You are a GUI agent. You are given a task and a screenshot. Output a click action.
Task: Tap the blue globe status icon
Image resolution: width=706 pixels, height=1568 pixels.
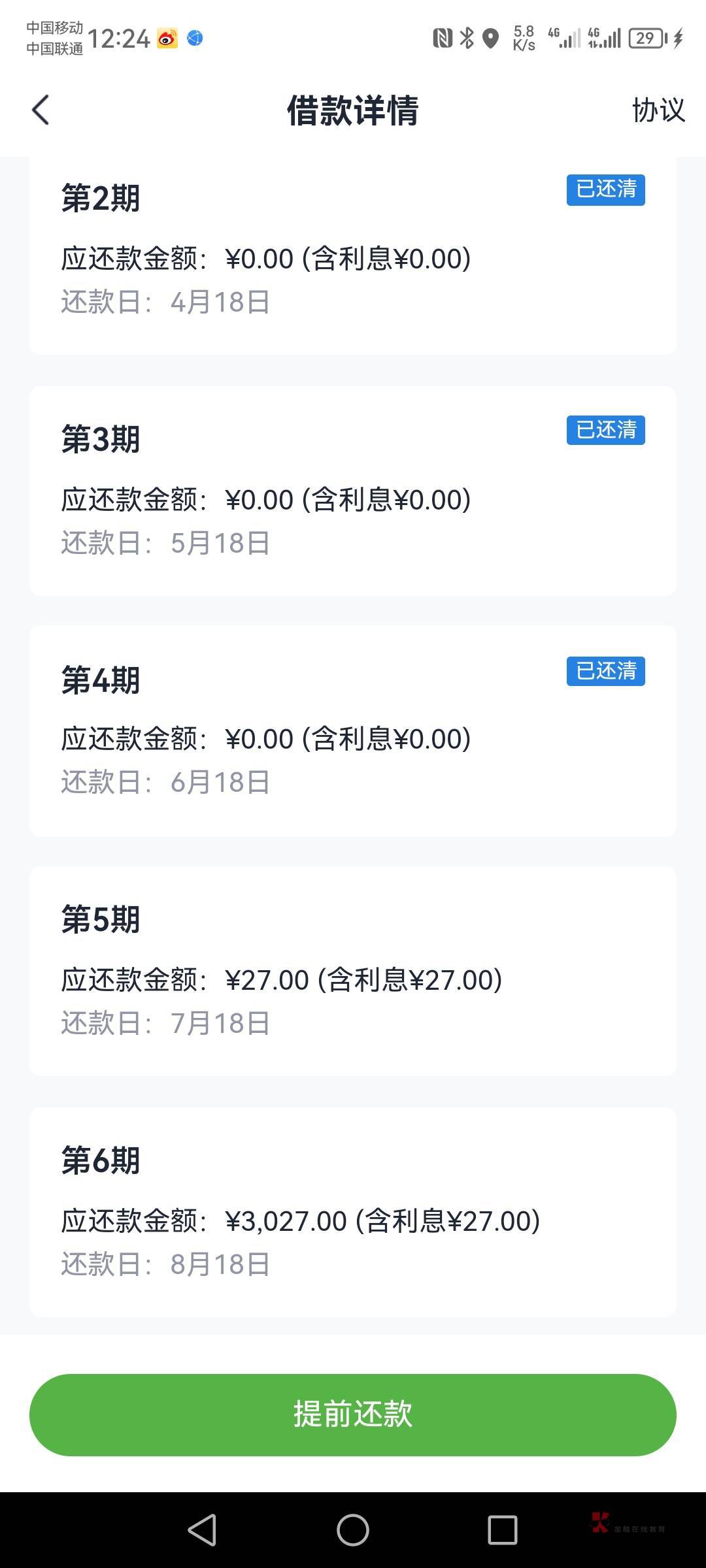(x=195, y=39)
